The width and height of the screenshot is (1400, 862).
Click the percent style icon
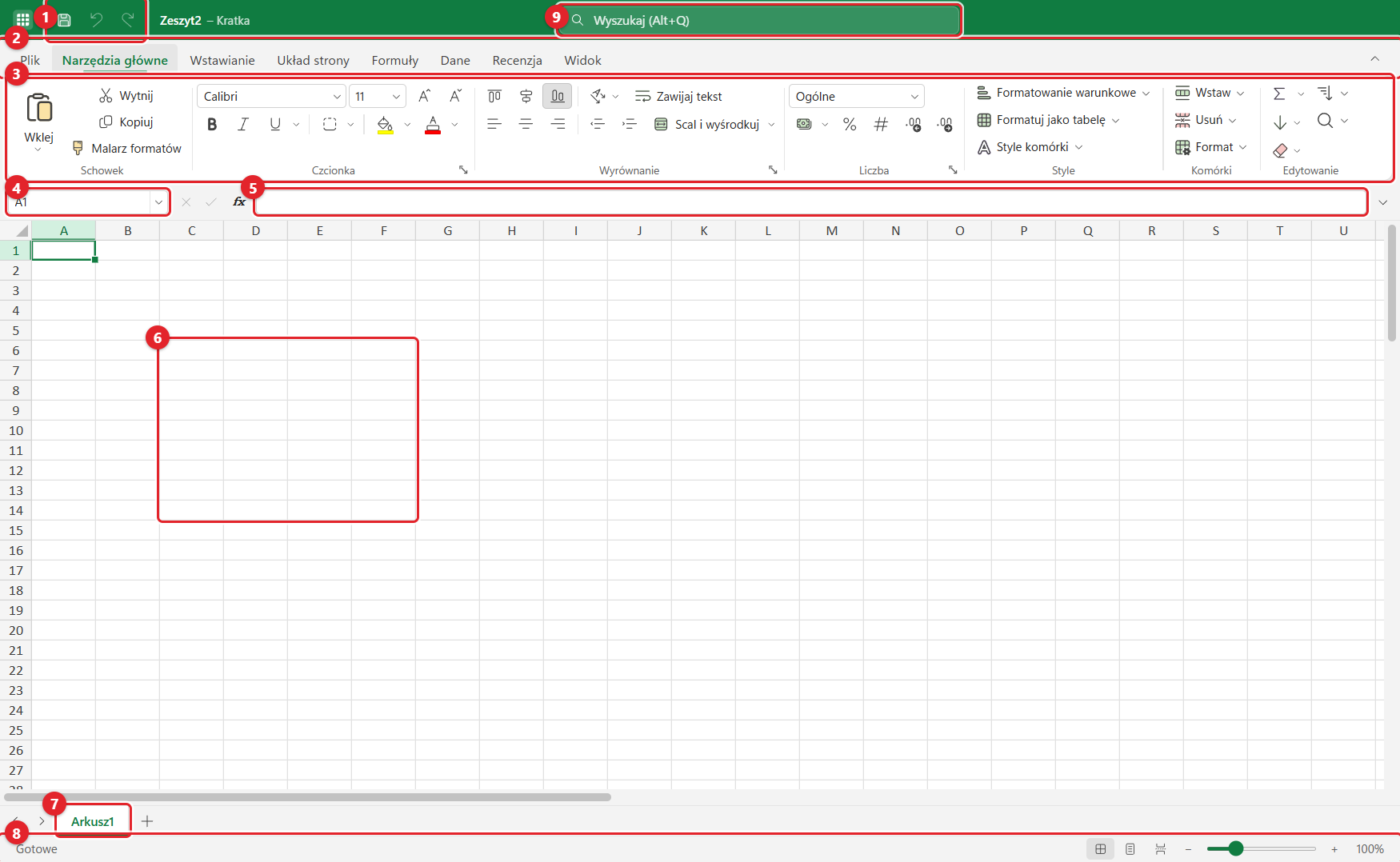850,124
